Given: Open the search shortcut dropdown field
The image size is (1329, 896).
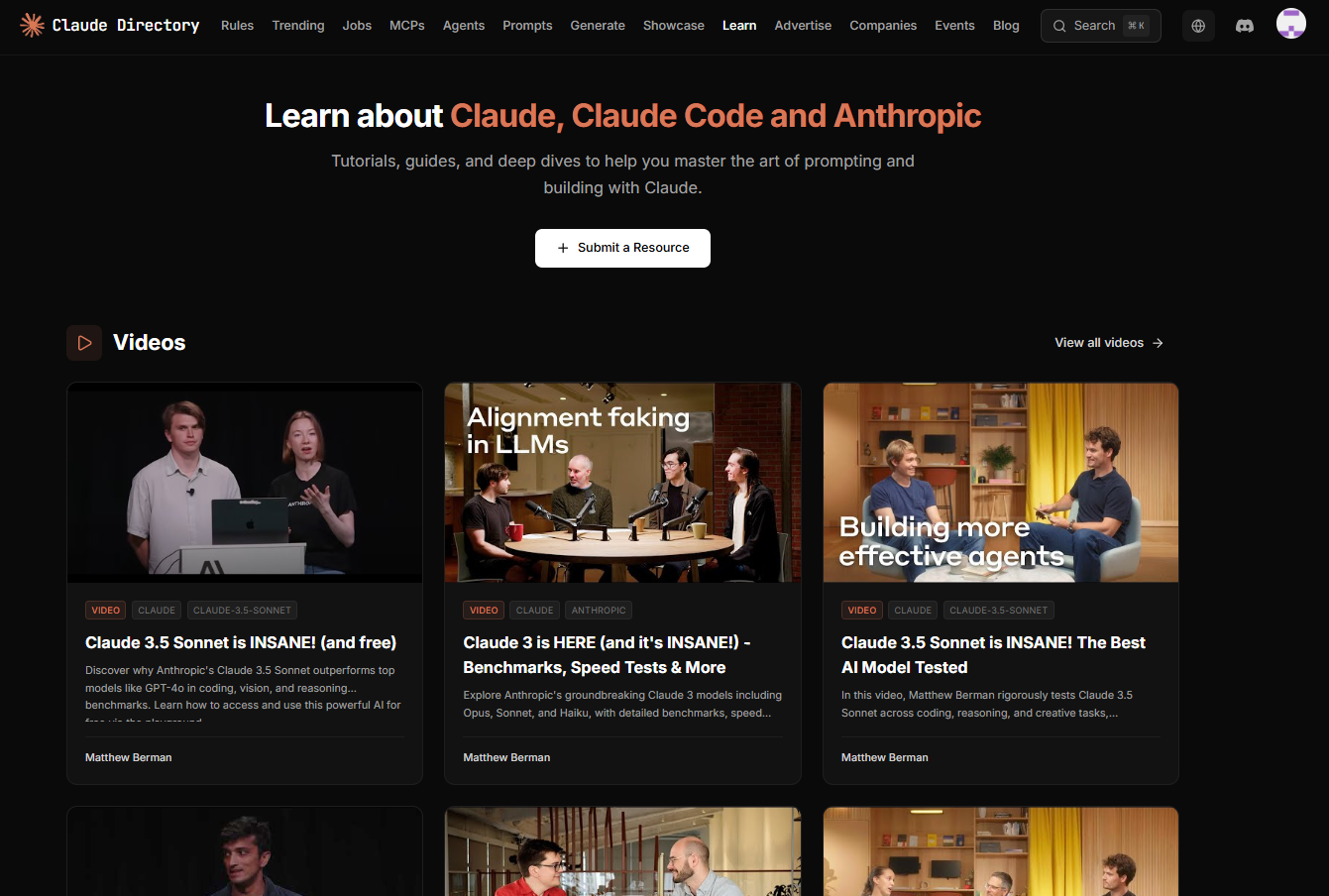Looking at the screenshot, I should 1100,26.
